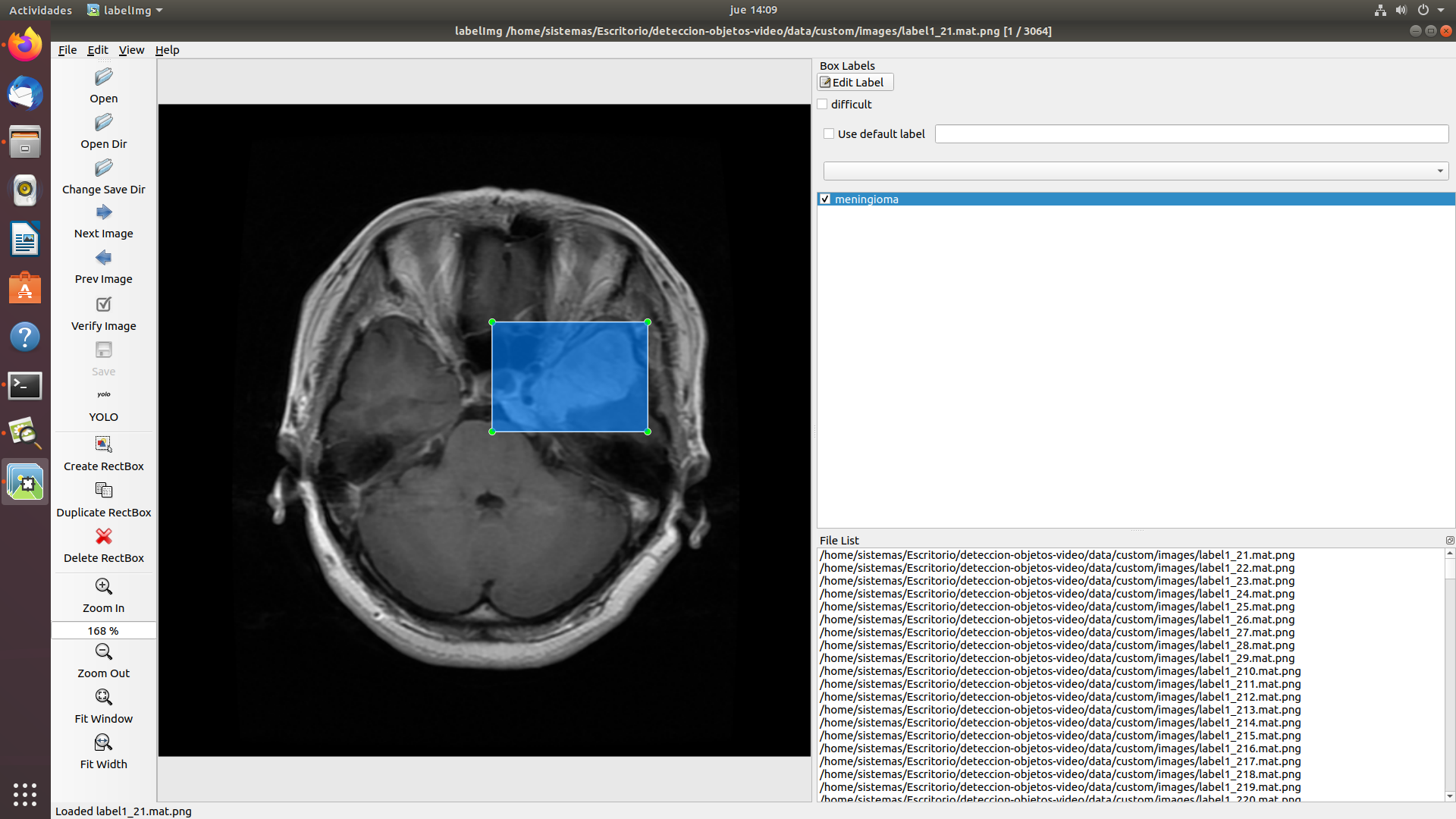Click the Zoom In magnifier
The height and width of the screenshot is (819, 1456).
(104, 586)
